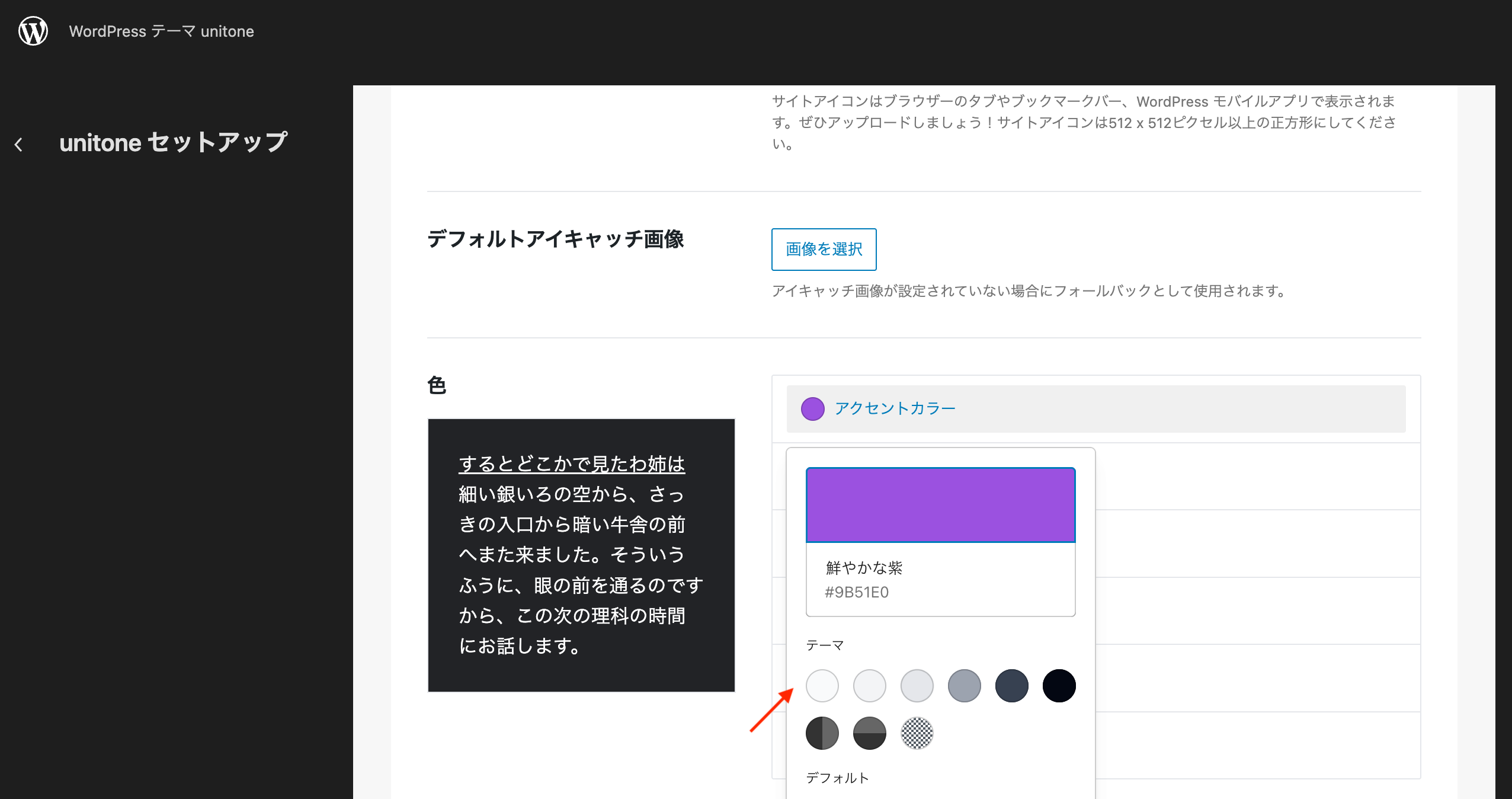Screen dimensions: 1512x799
Task: Select the light gray third theme swatch
Action: point(917,686)
